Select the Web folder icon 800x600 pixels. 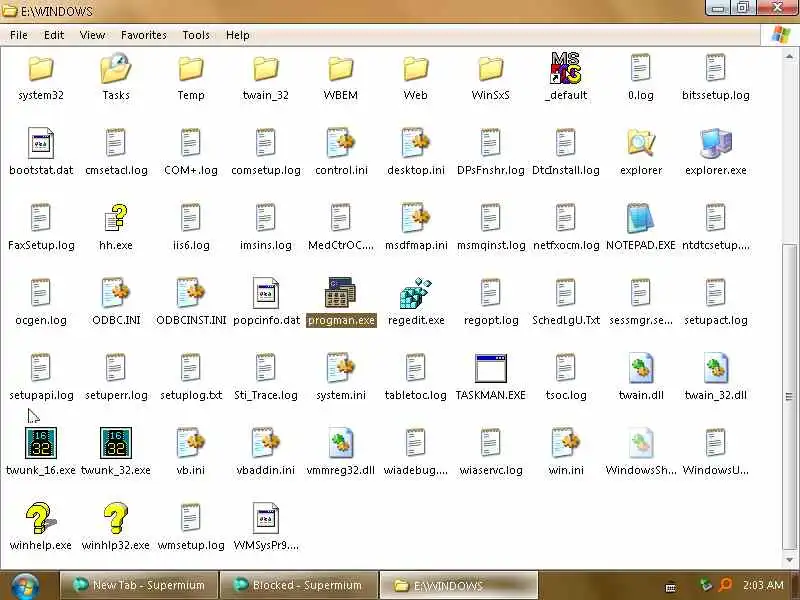tap(416, 68)
